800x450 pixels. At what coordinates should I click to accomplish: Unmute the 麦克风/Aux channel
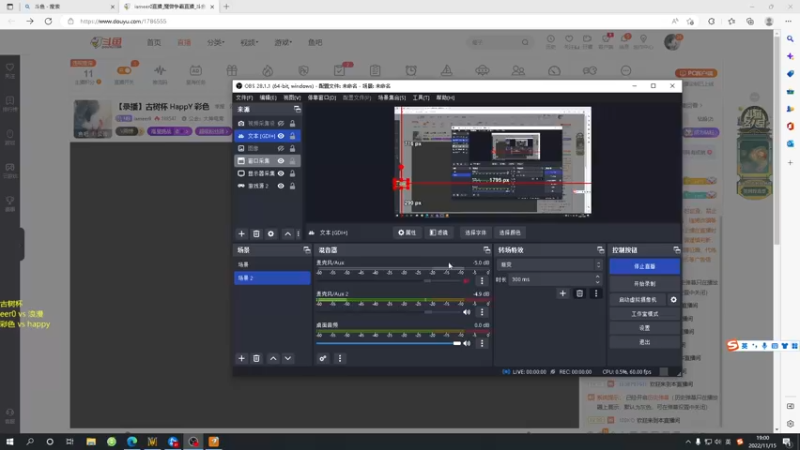pyautogui.click(x=466, y=281)
